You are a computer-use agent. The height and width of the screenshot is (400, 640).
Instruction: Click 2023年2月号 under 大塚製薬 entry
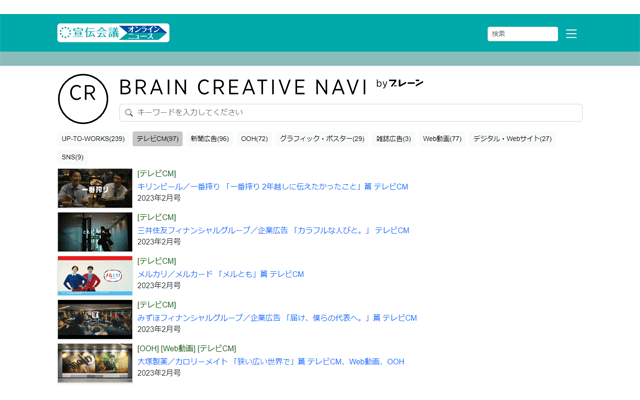(x=159, y=373)
